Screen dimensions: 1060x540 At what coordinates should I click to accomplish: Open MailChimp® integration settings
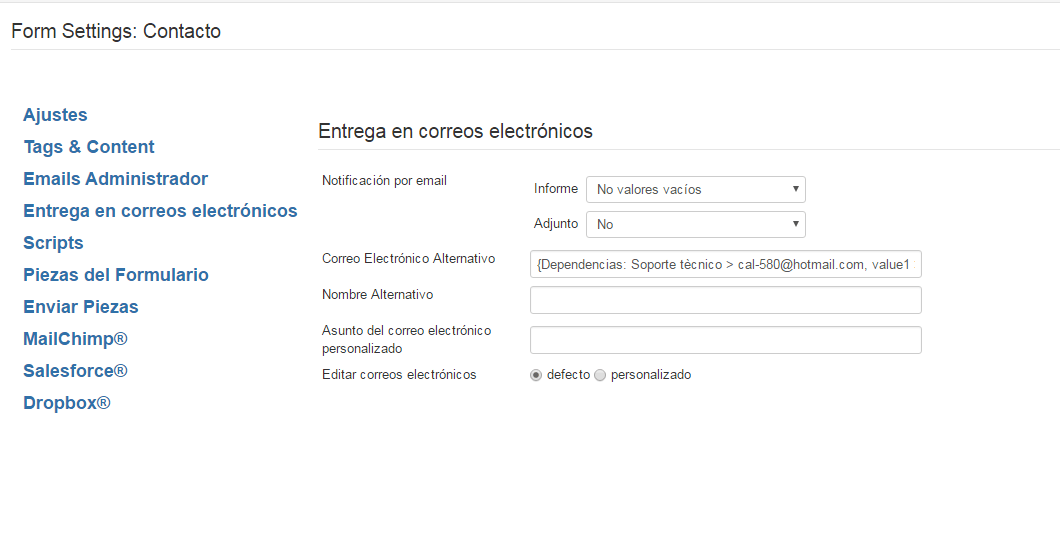pos(75,339)
